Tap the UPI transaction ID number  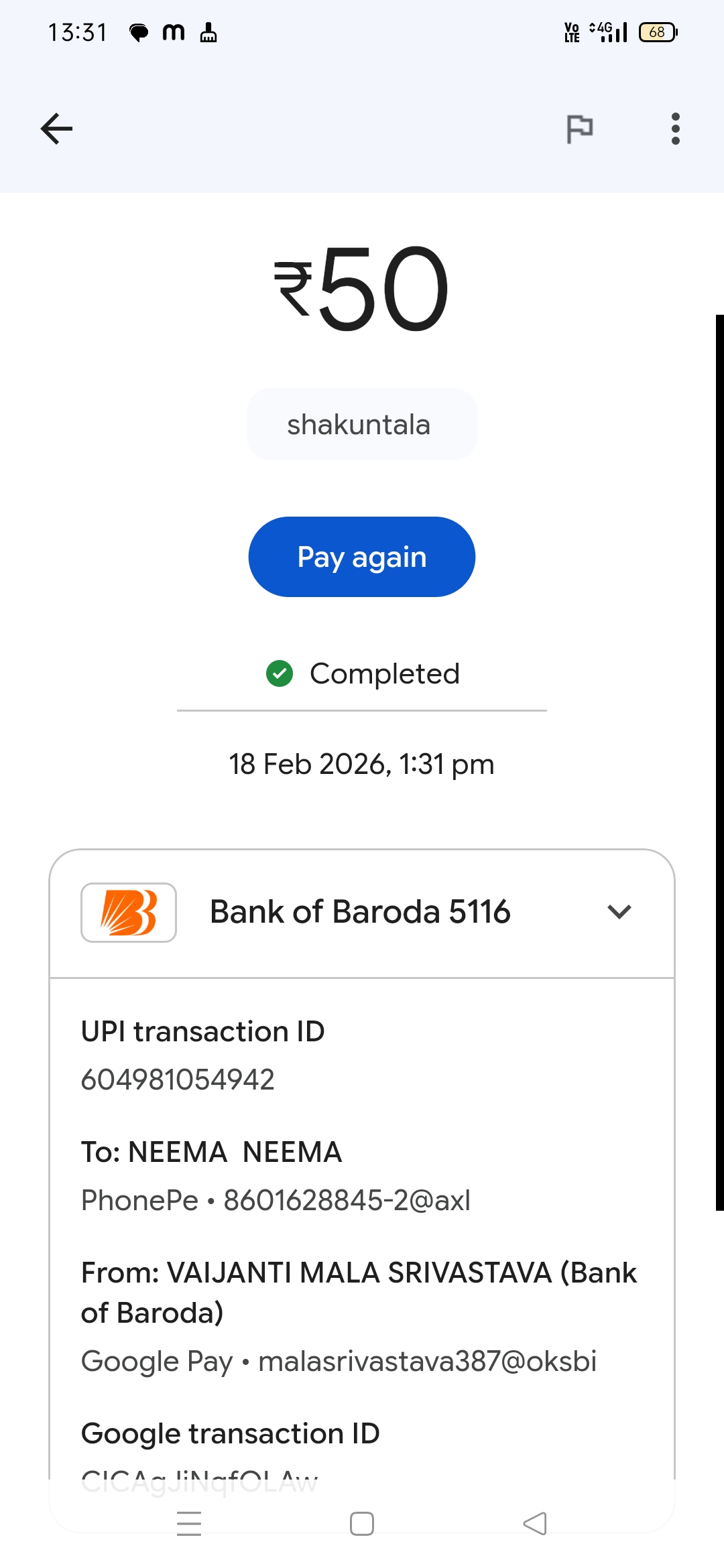pyautogui.click(x=178, y=1080)
